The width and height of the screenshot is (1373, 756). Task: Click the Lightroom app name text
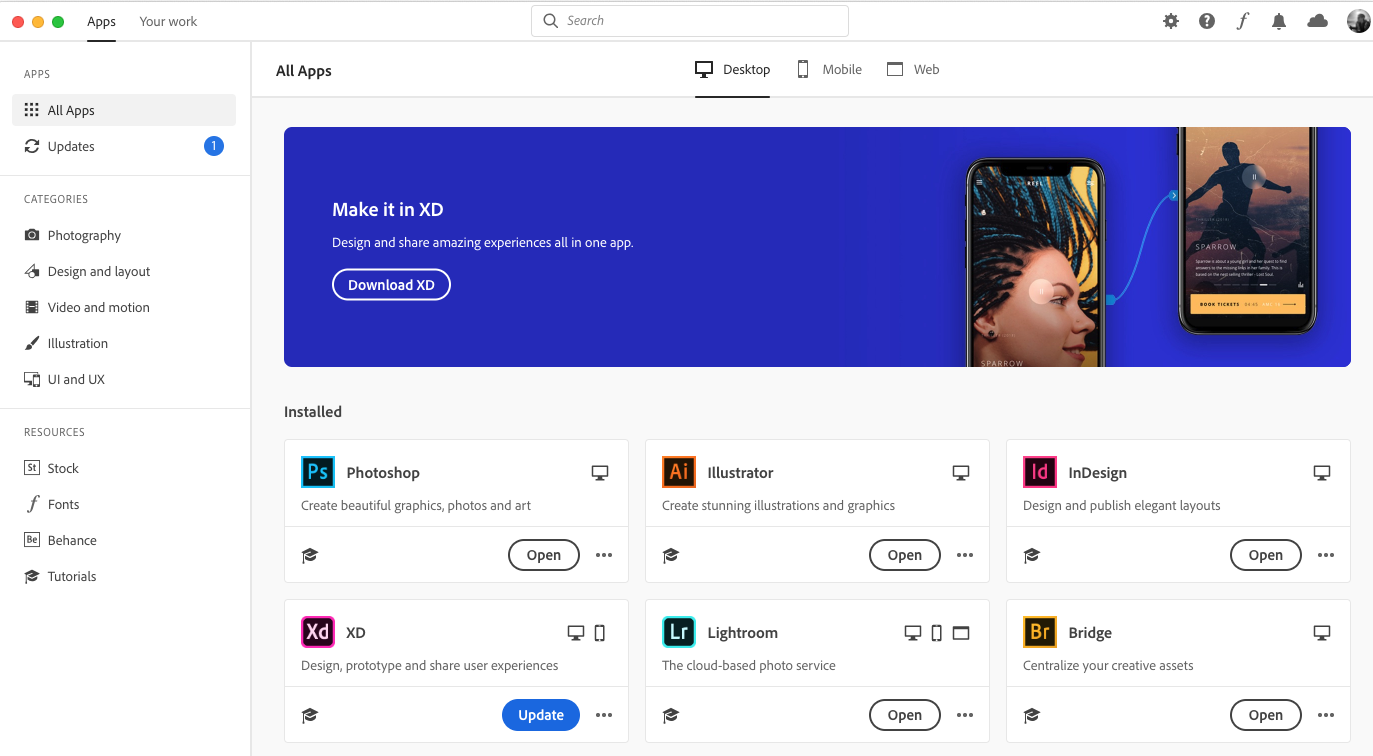(x=743, y=632)
